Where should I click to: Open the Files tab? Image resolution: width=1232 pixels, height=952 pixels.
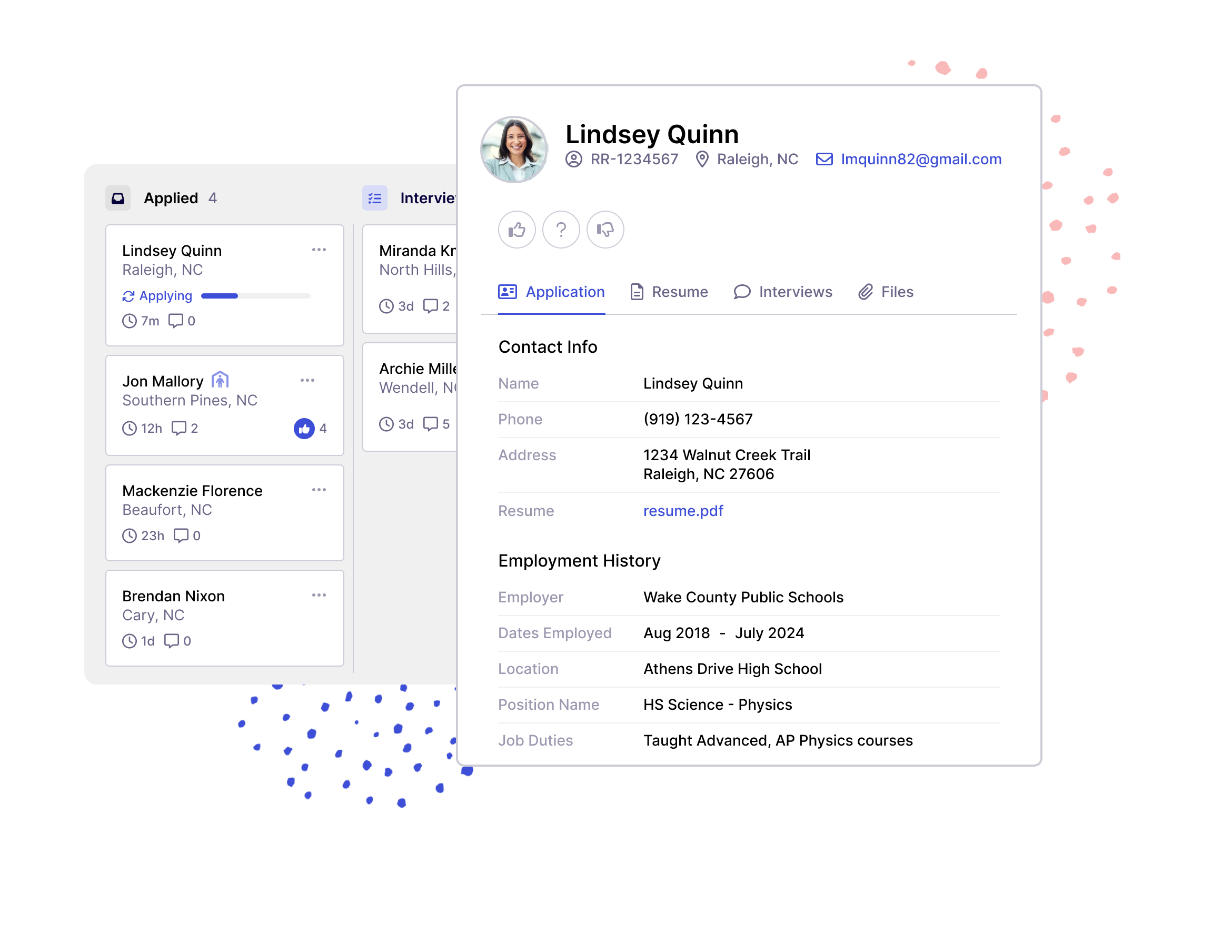tap(886, 292)
